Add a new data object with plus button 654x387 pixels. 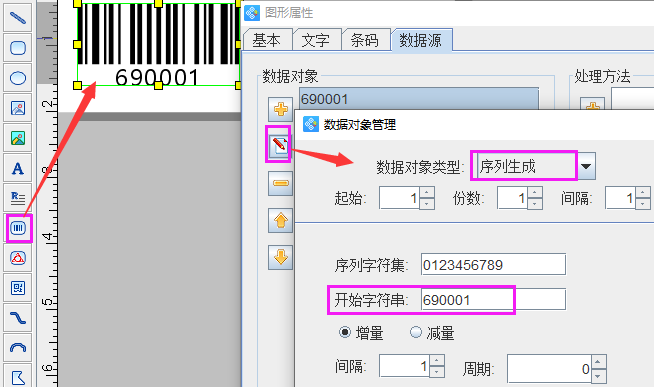pyautogui.click(x=280, y=109)
